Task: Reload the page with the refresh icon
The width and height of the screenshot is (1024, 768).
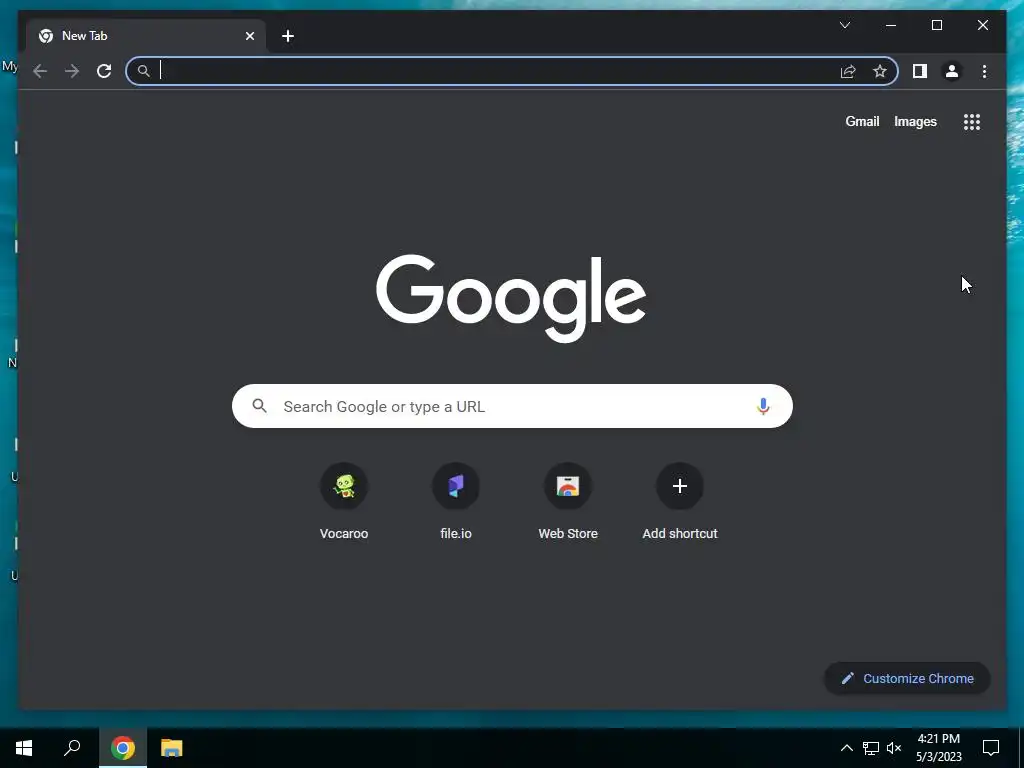Action: [x=104, y=71]
